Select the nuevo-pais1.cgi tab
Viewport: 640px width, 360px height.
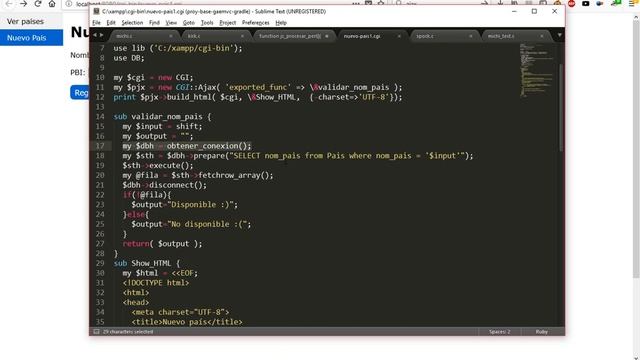click(371, 36)
